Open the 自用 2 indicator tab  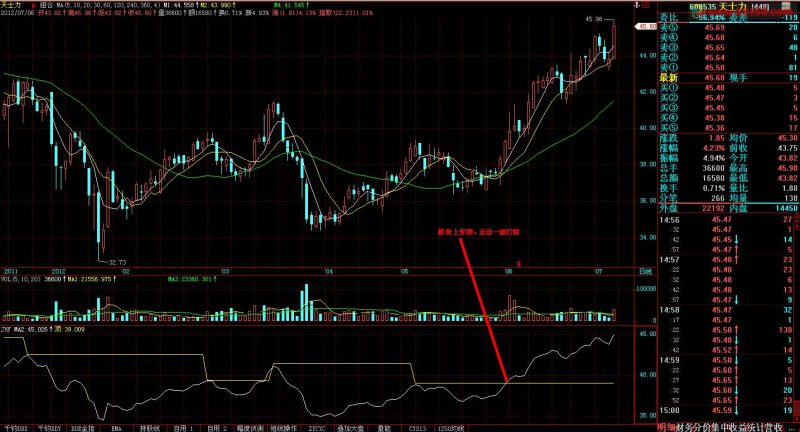(x=217, y=428)
